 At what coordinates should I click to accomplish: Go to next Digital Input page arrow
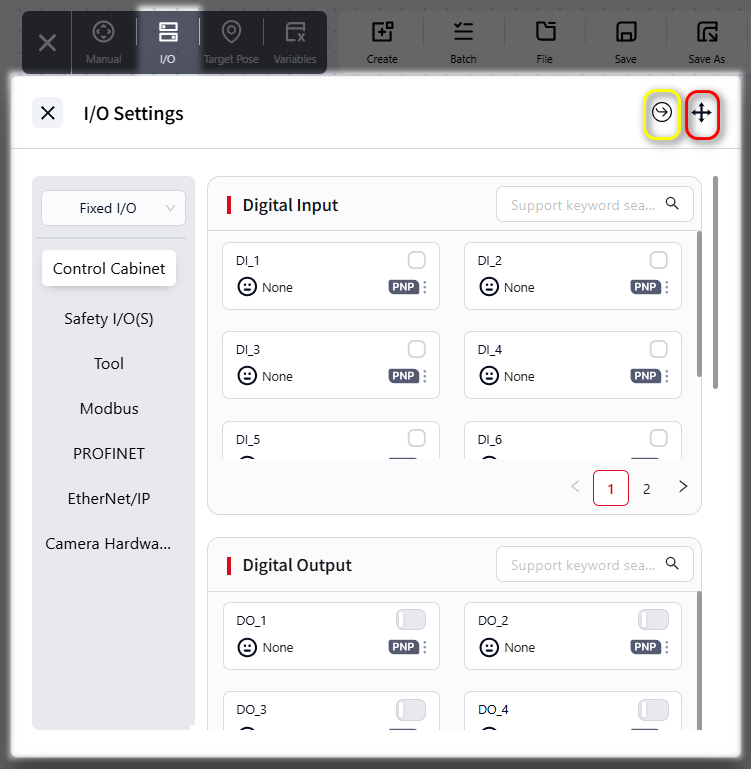click(x=683, y=487)
